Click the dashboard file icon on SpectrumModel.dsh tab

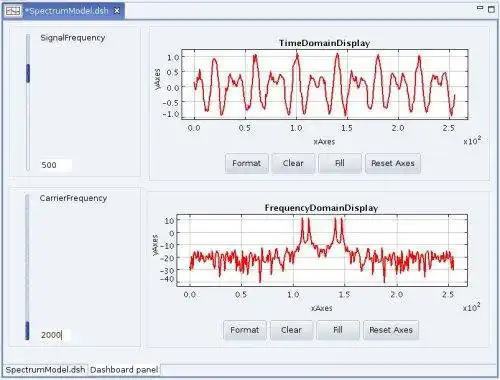(x=13, y=11)
